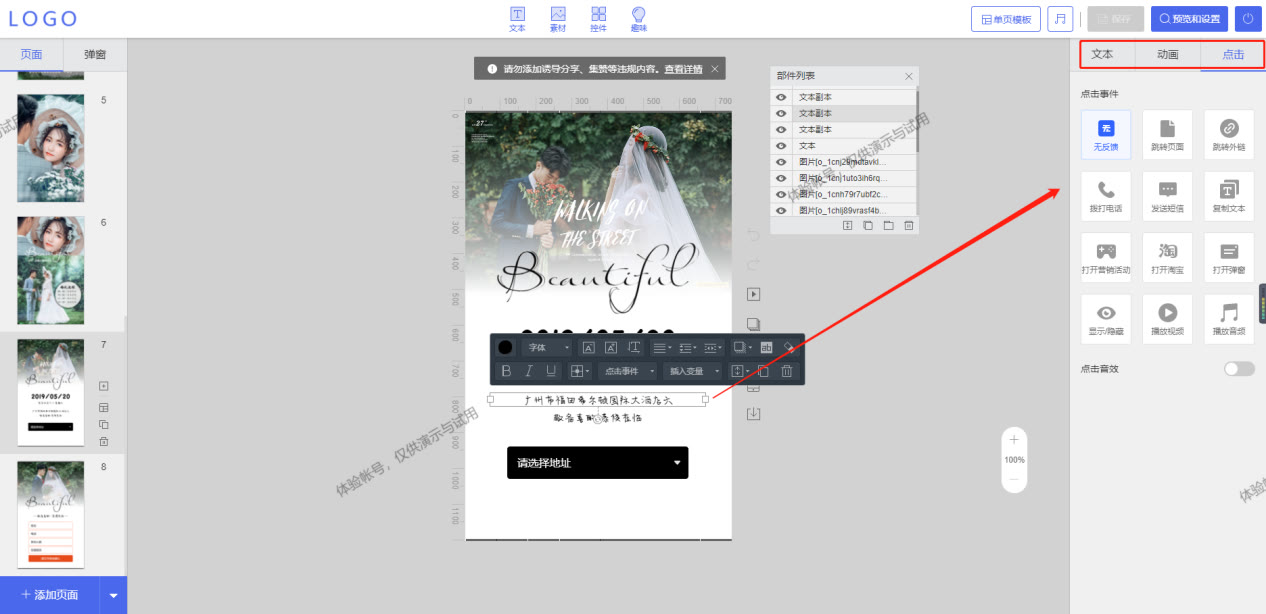Choose the 拨打电话 click event
The height and width of the screenshot is (614, 1266).
click(1105, 195)
